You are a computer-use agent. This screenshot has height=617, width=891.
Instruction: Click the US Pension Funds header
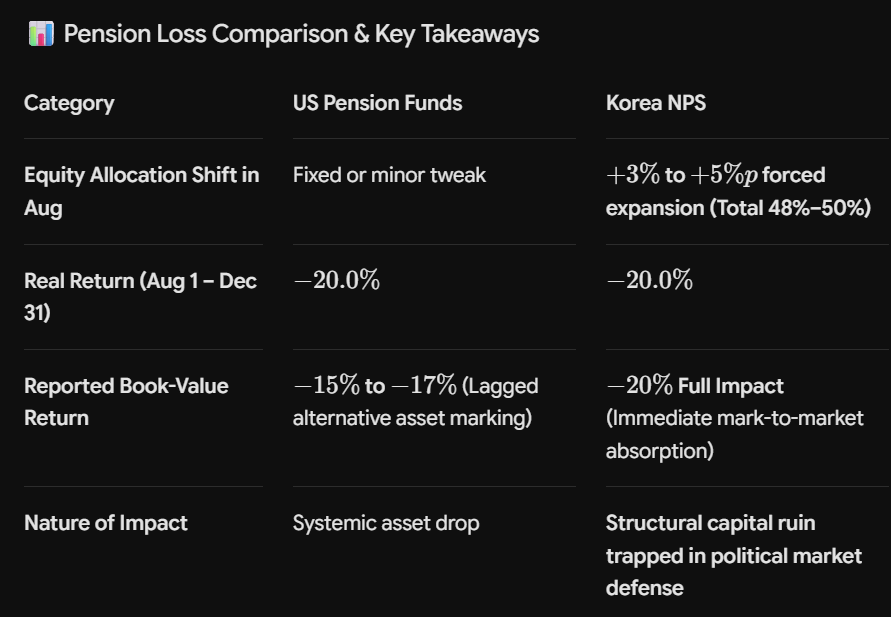click(377, 103)
